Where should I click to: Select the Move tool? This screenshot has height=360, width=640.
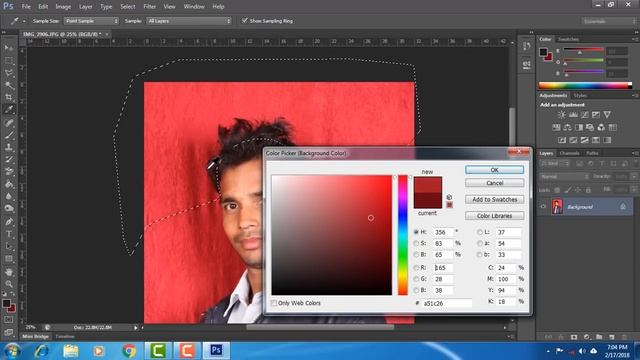pos(9,48)
